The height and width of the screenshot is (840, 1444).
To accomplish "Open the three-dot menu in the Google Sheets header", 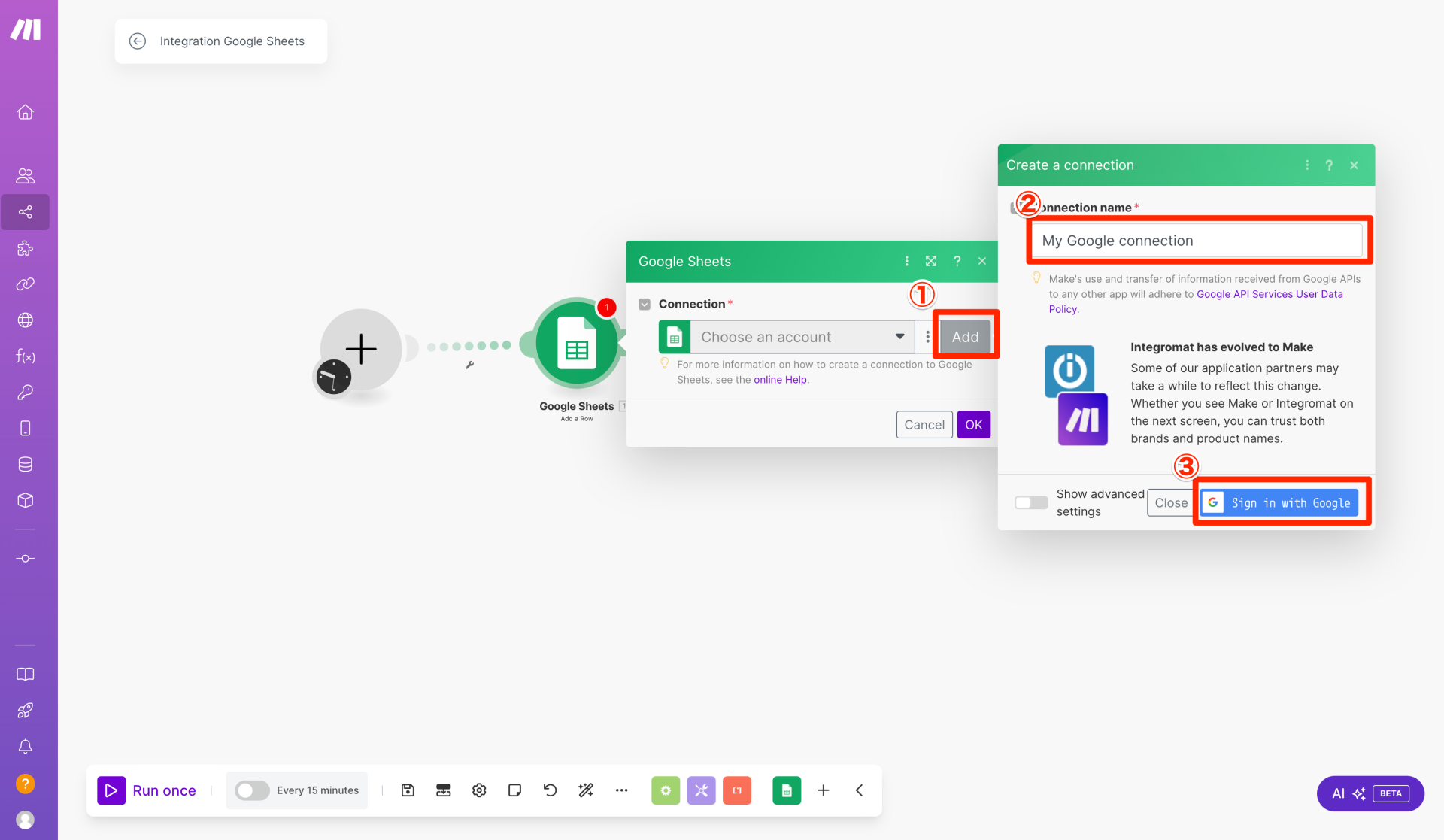I will point(906,261).
